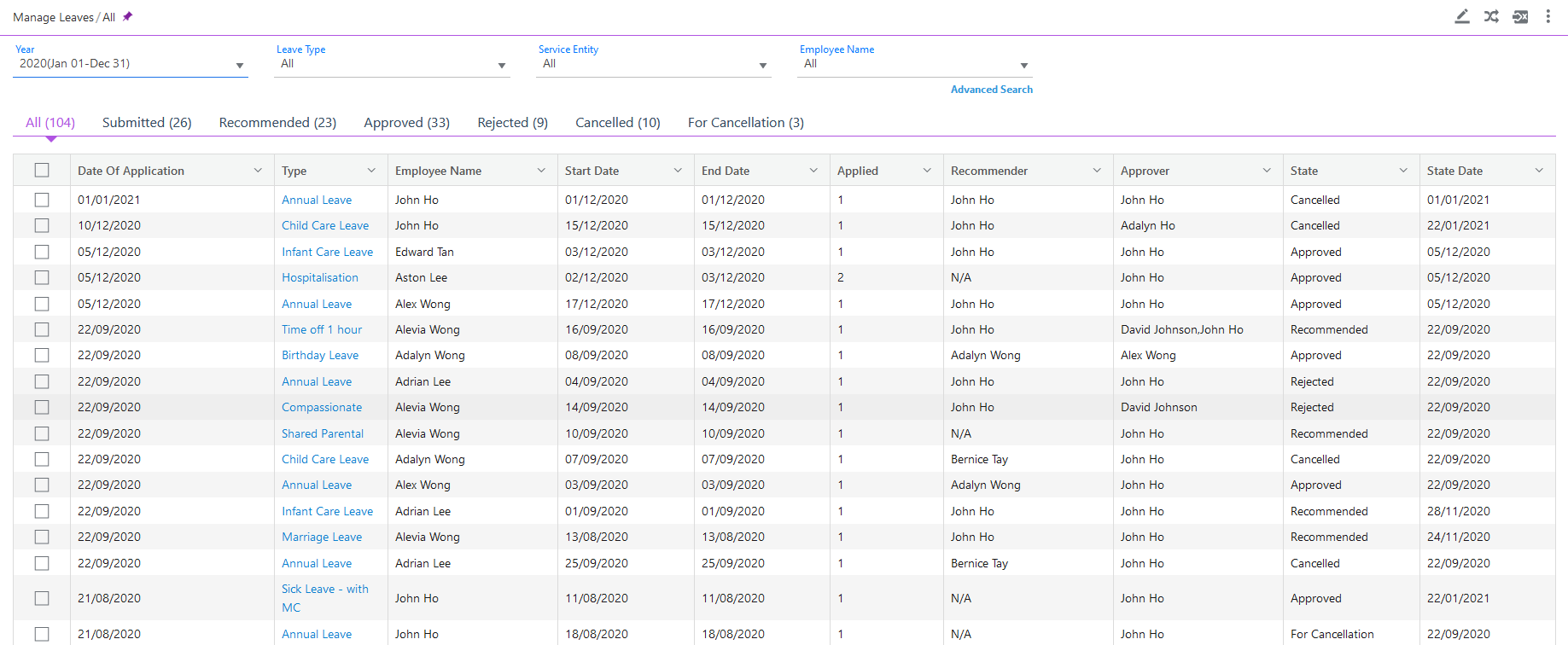This screenshot has width=1568, height=645.
Task: Check the row for Edward Tan's Infant Care Leave
Action: (x=42, y=252)
